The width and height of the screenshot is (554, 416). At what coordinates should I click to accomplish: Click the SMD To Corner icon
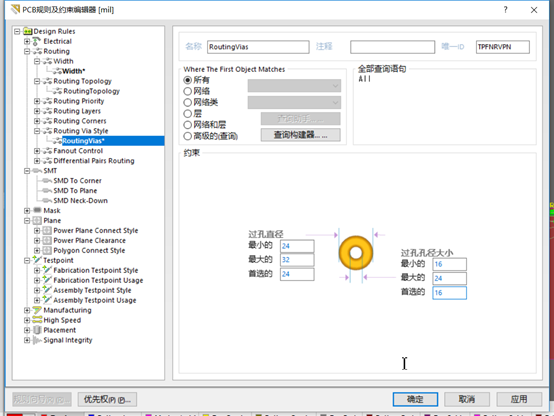[47, 181]
